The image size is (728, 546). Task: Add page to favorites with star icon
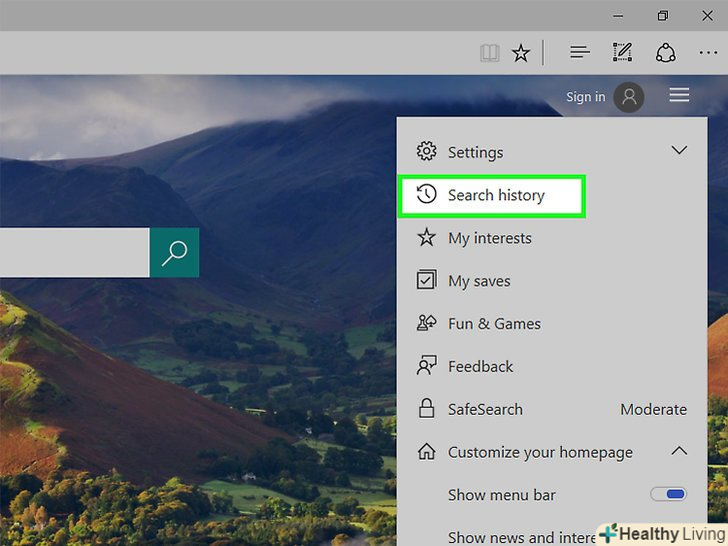[x=521, y=53]
